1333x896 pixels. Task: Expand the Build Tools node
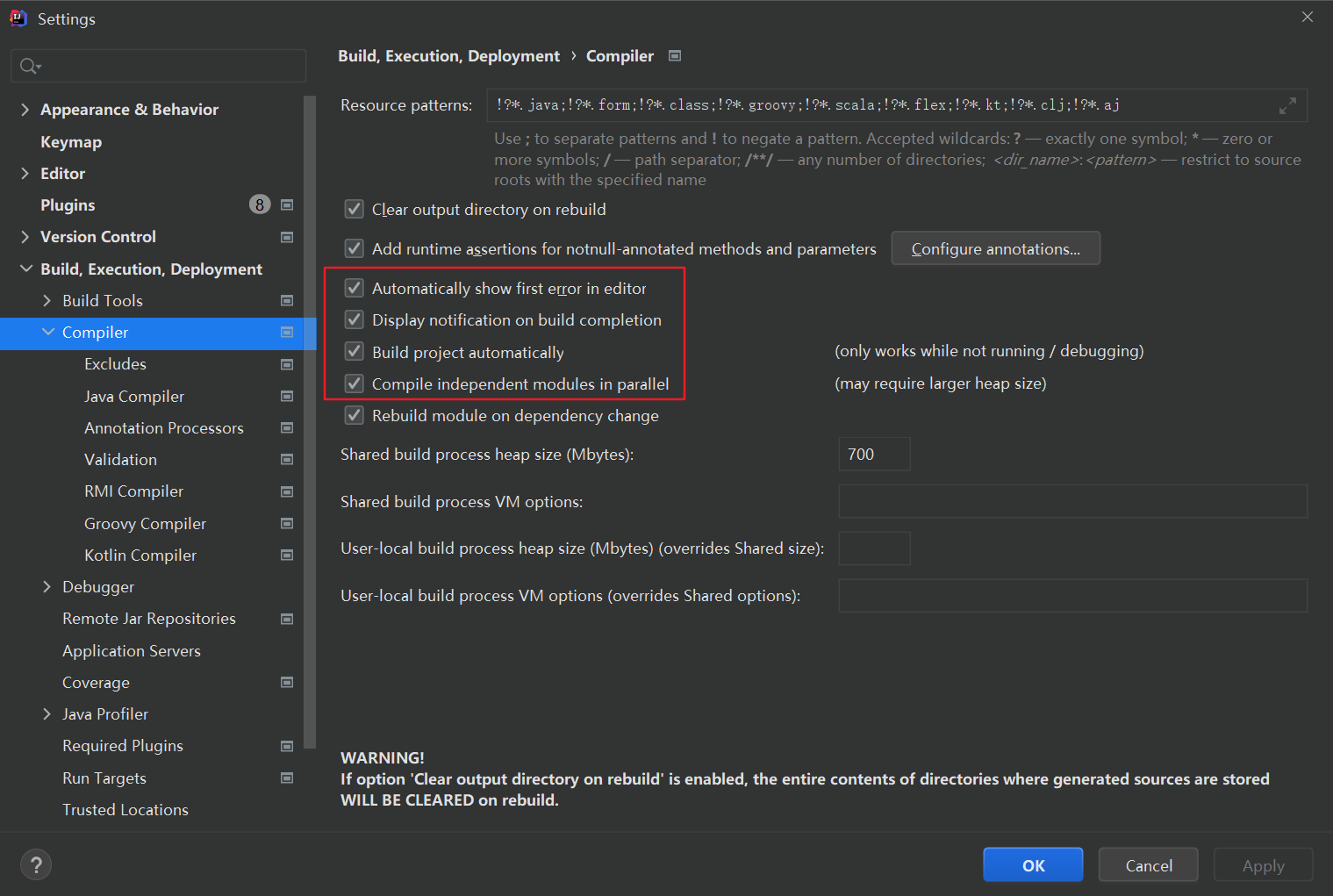pyautogui.click(x=47, y=301)
